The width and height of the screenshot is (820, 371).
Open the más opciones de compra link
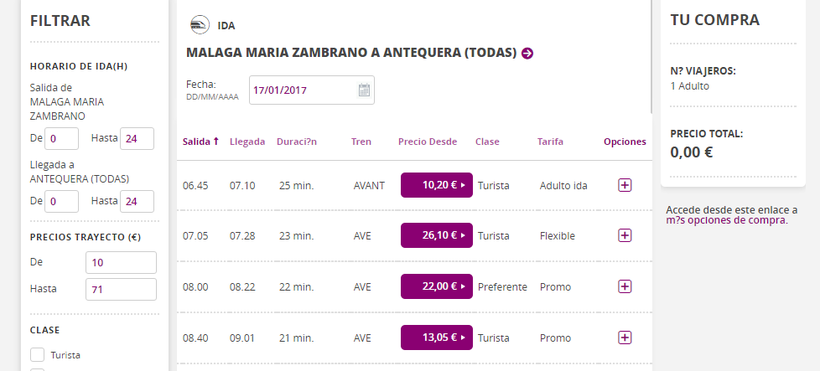[726, 220]
